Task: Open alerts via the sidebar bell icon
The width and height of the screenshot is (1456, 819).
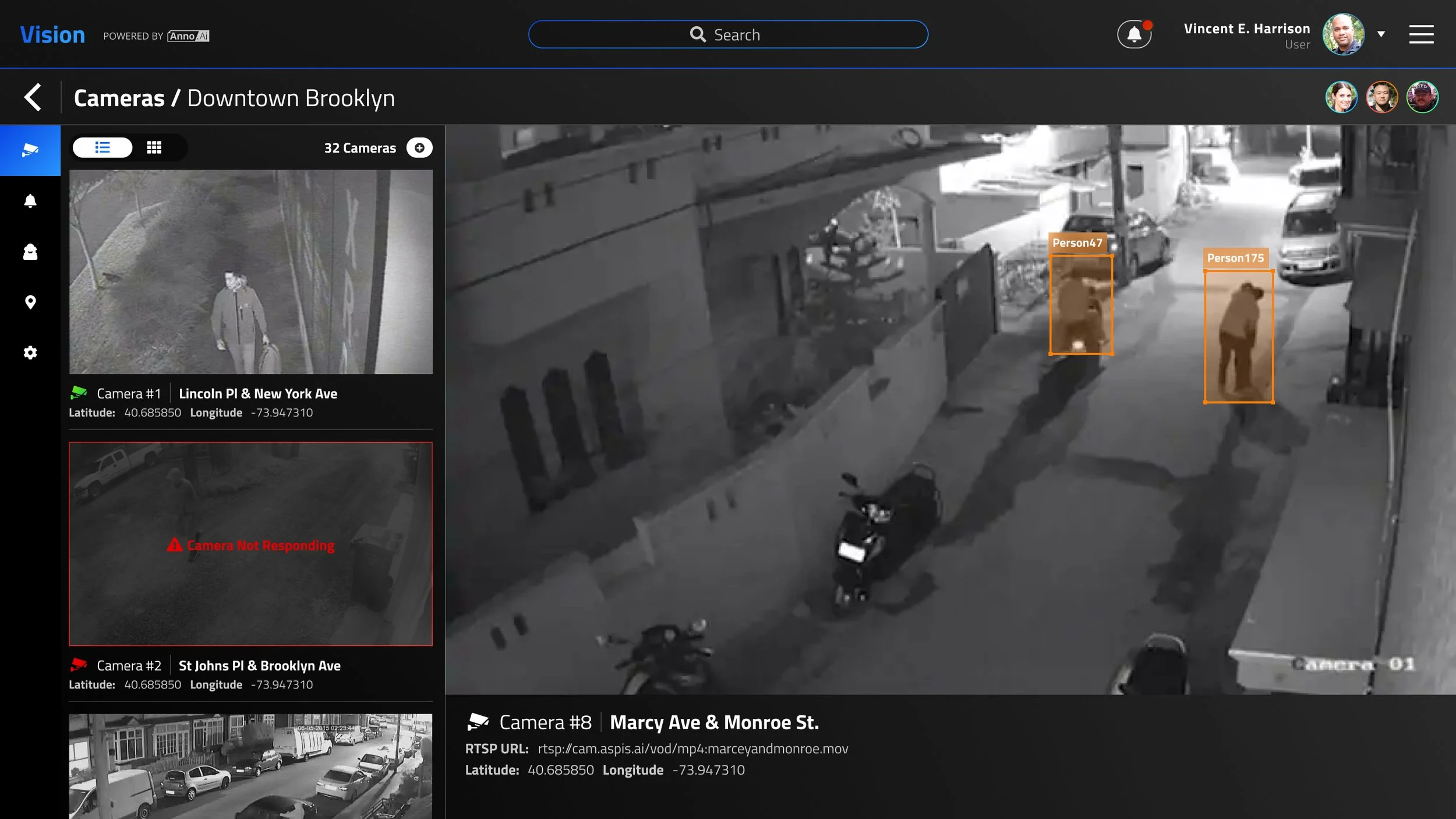Action: click(x=30, y=201)
